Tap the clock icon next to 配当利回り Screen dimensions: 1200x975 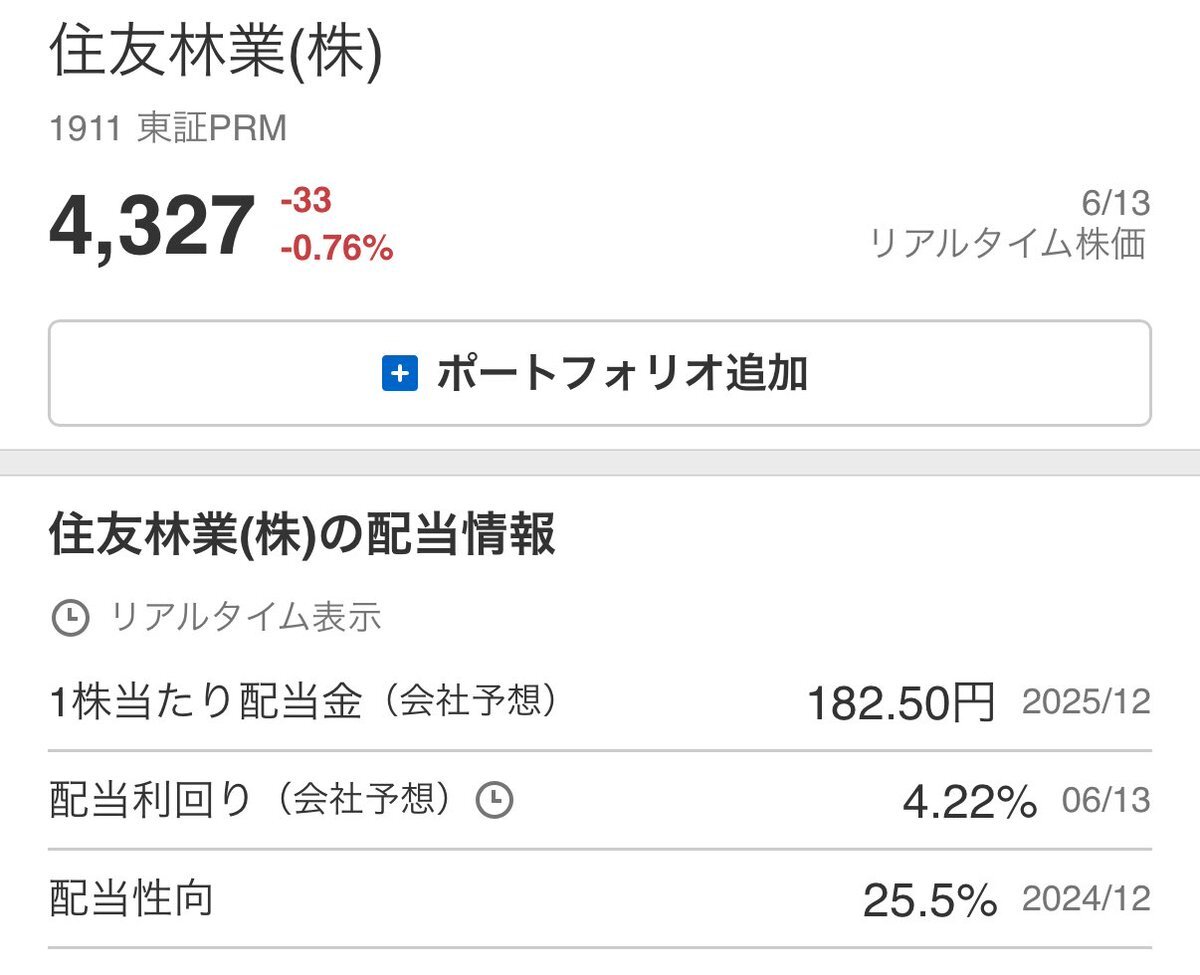pos(494,800)
